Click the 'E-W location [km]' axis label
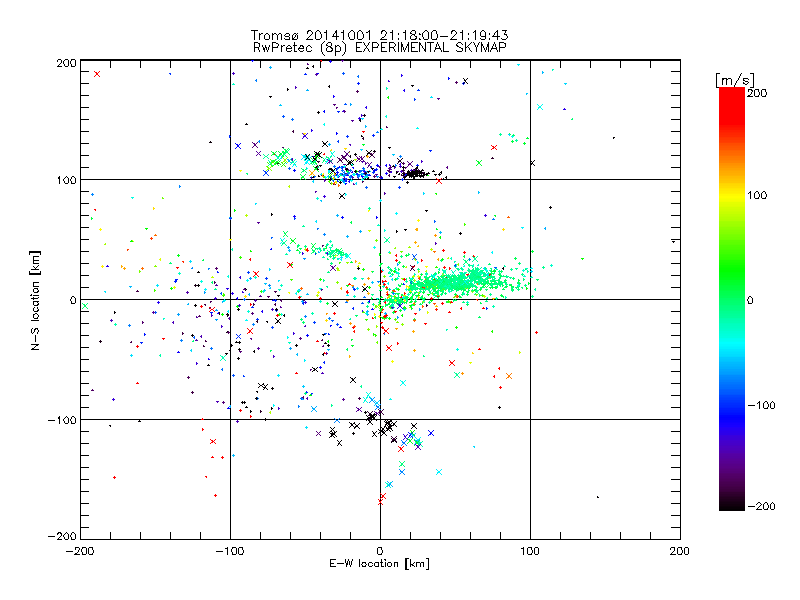Image resolution: width=800 pixels, height=600 pixels. 379,564
